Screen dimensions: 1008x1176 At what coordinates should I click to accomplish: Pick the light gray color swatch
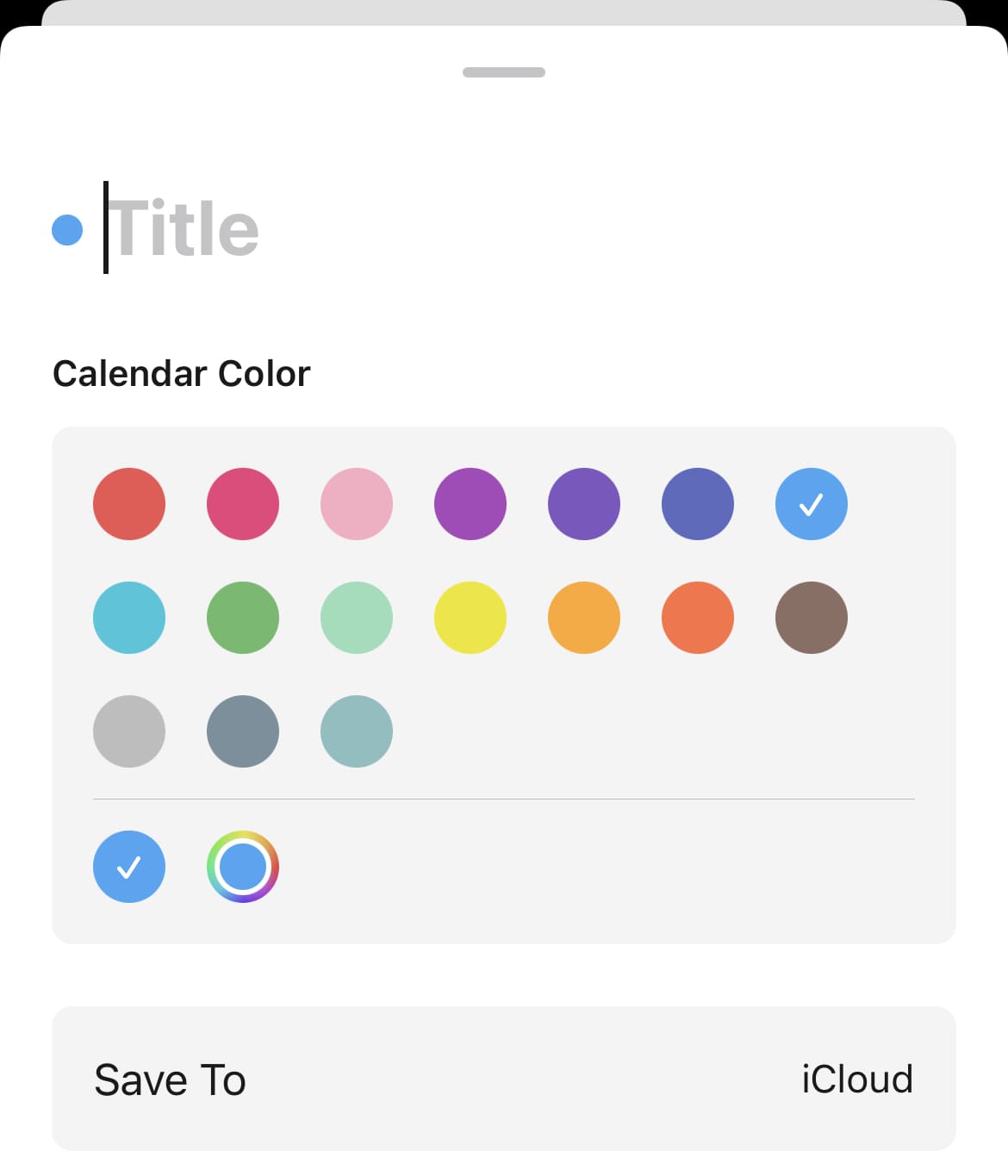pyautogui.click(x=129, y=731)
